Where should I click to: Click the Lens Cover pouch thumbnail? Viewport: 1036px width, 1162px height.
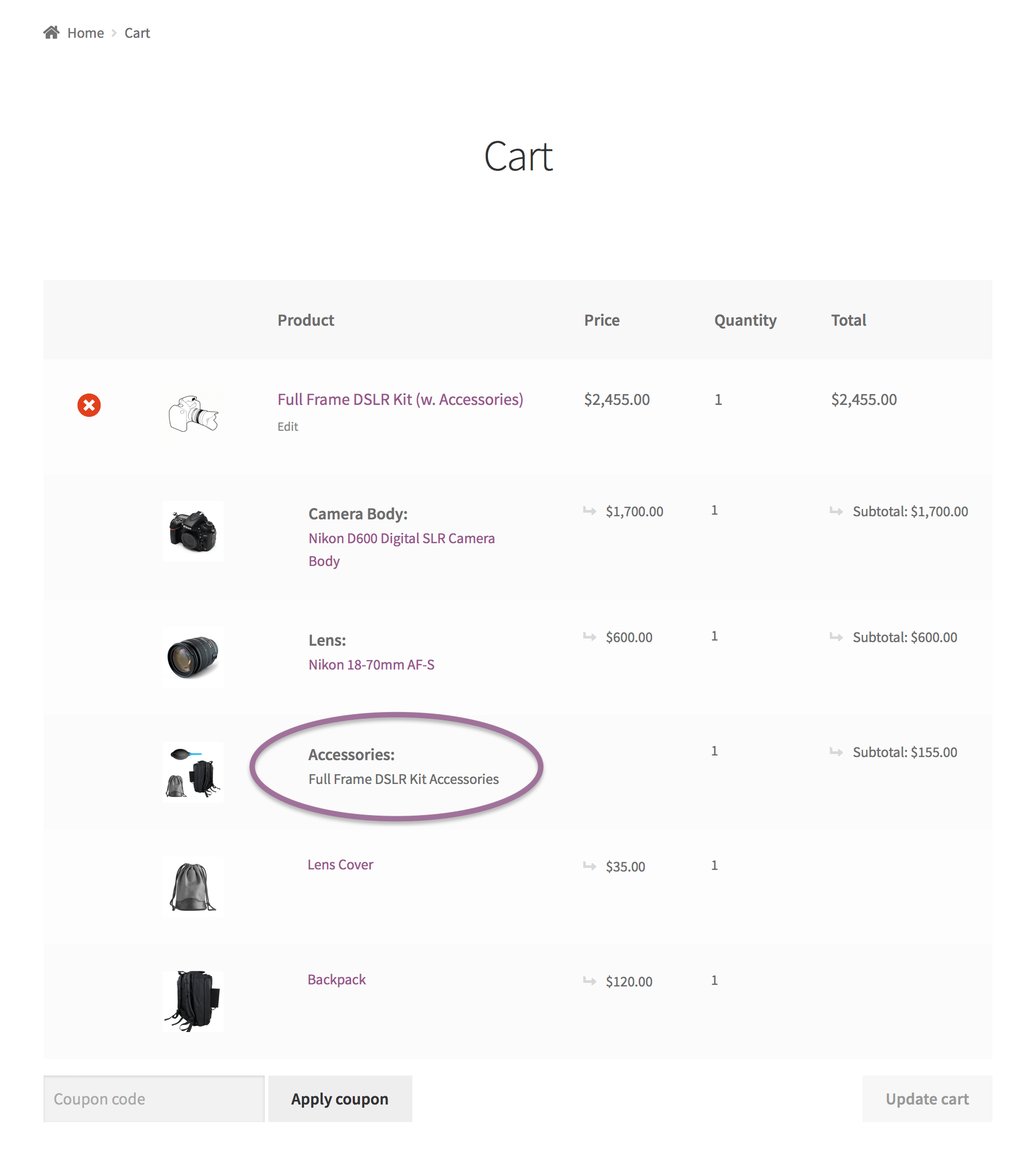click(x=193, y=887)
